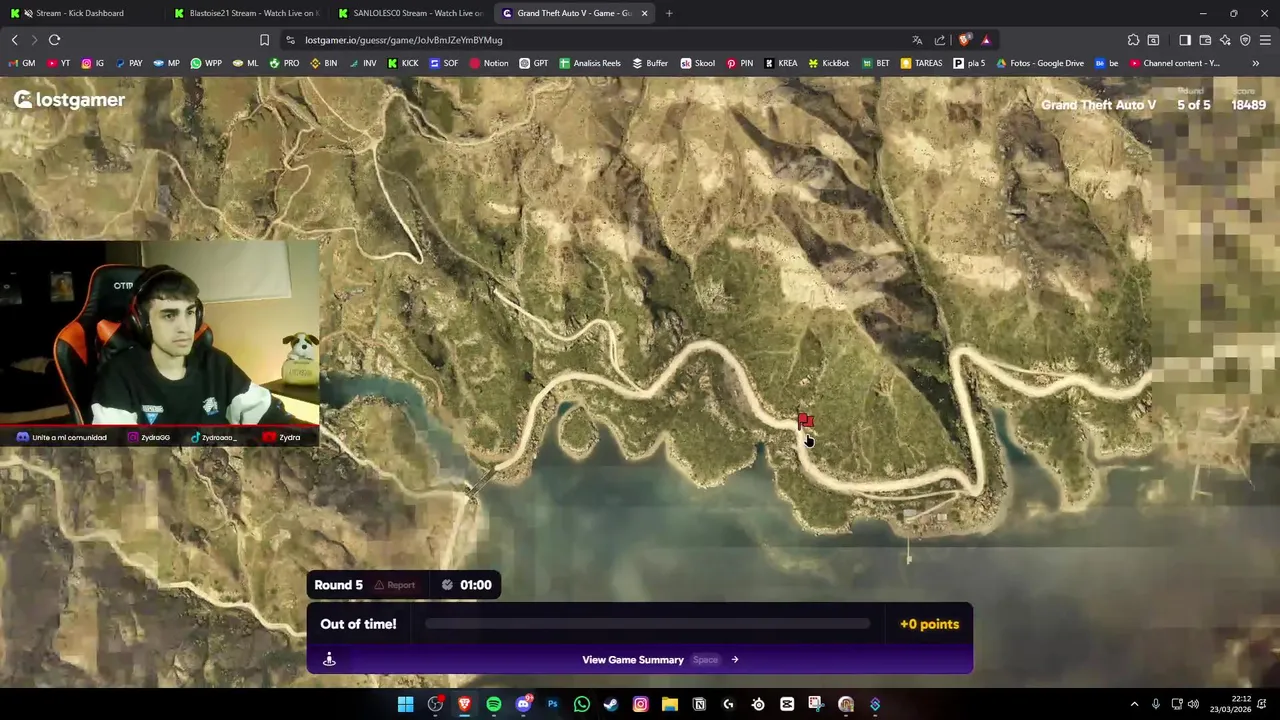Open the Analisis Reels bookmark
The image size is (1280, 720).
[x=590, y=63]
